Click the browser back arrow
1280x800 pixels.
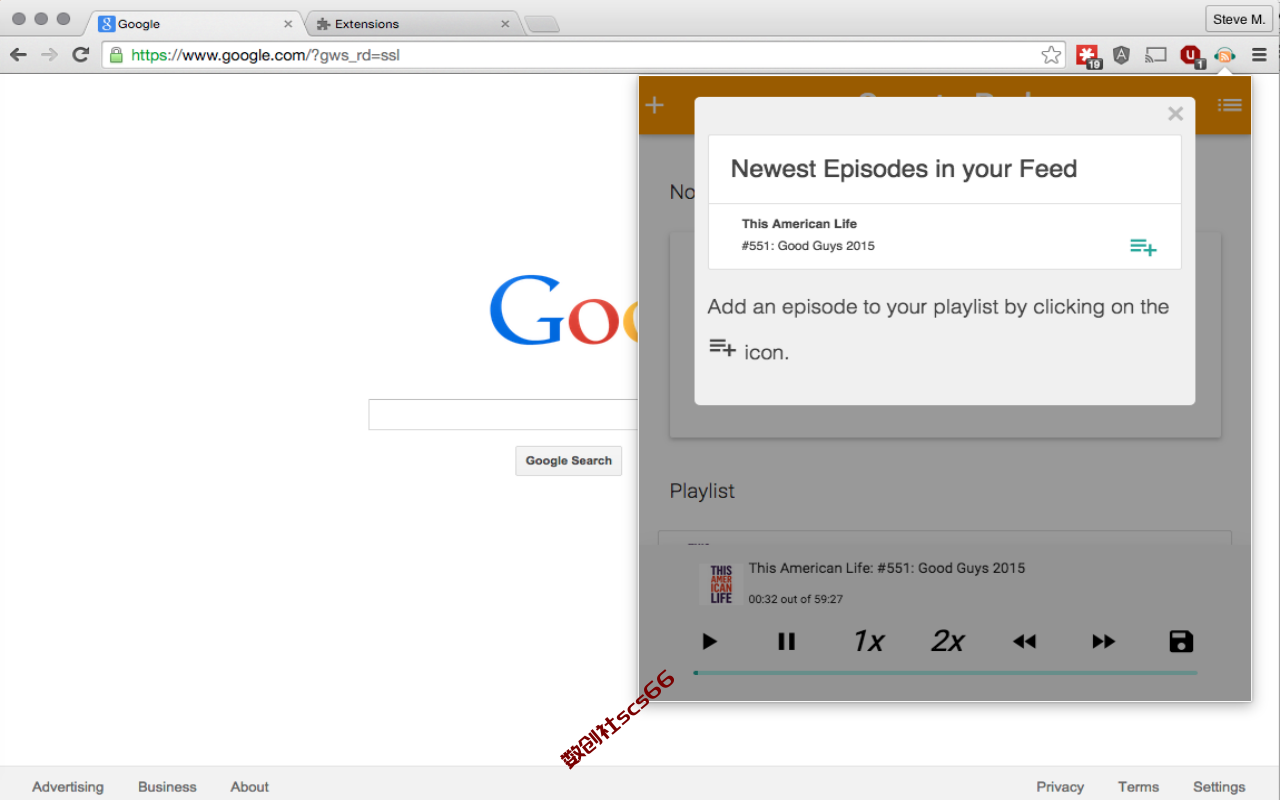click(18, 54)
